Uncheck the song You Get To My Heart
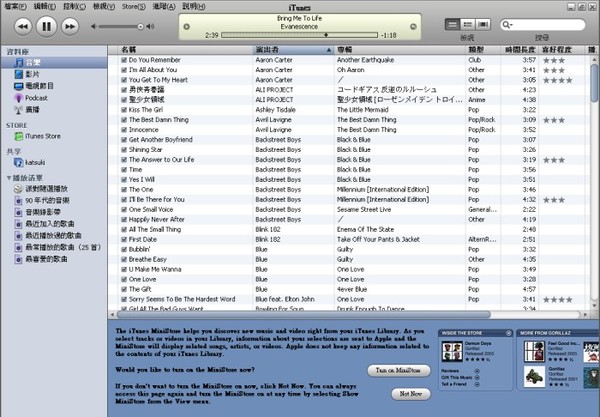This screenshot has width=600, height=417. coord(124,80)
